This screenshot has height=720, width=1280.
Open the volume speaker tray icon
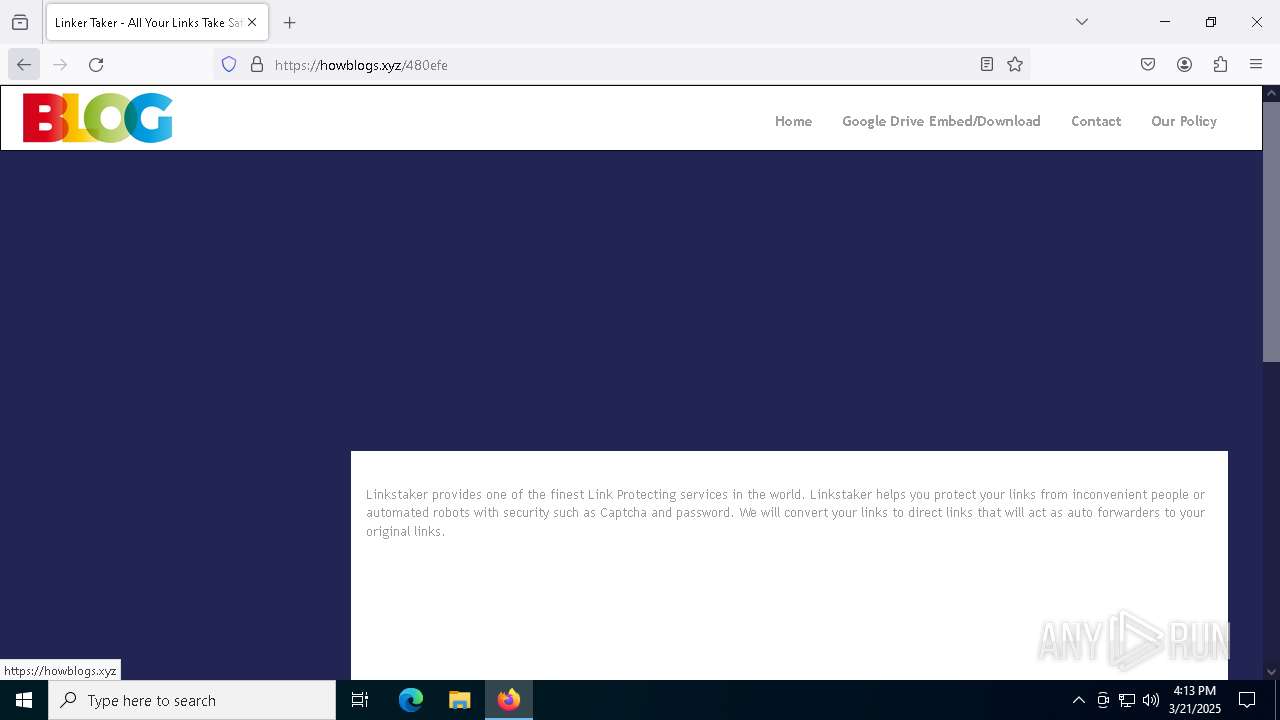(1151, 700)
